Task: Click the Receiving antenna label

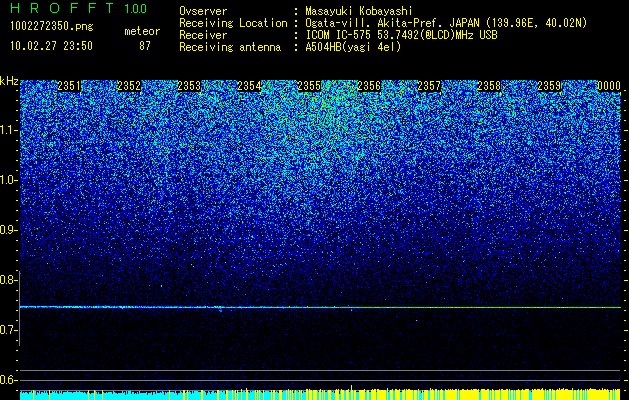Action: point(230,47)
